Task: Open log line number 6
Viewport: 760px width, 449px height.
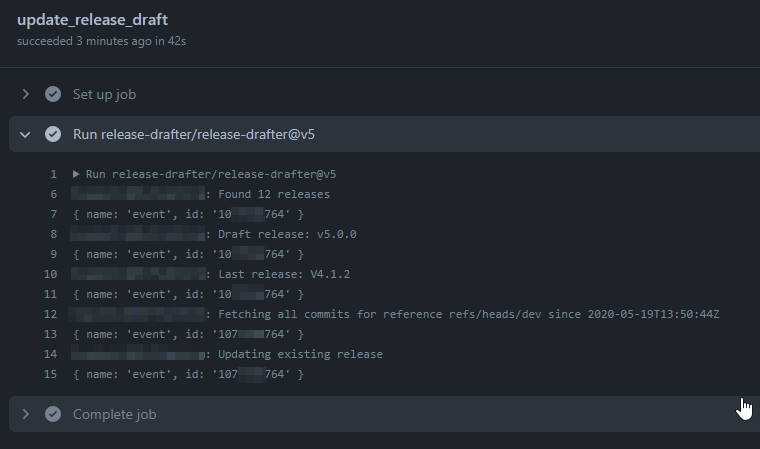Action: (x=53, y=194)
